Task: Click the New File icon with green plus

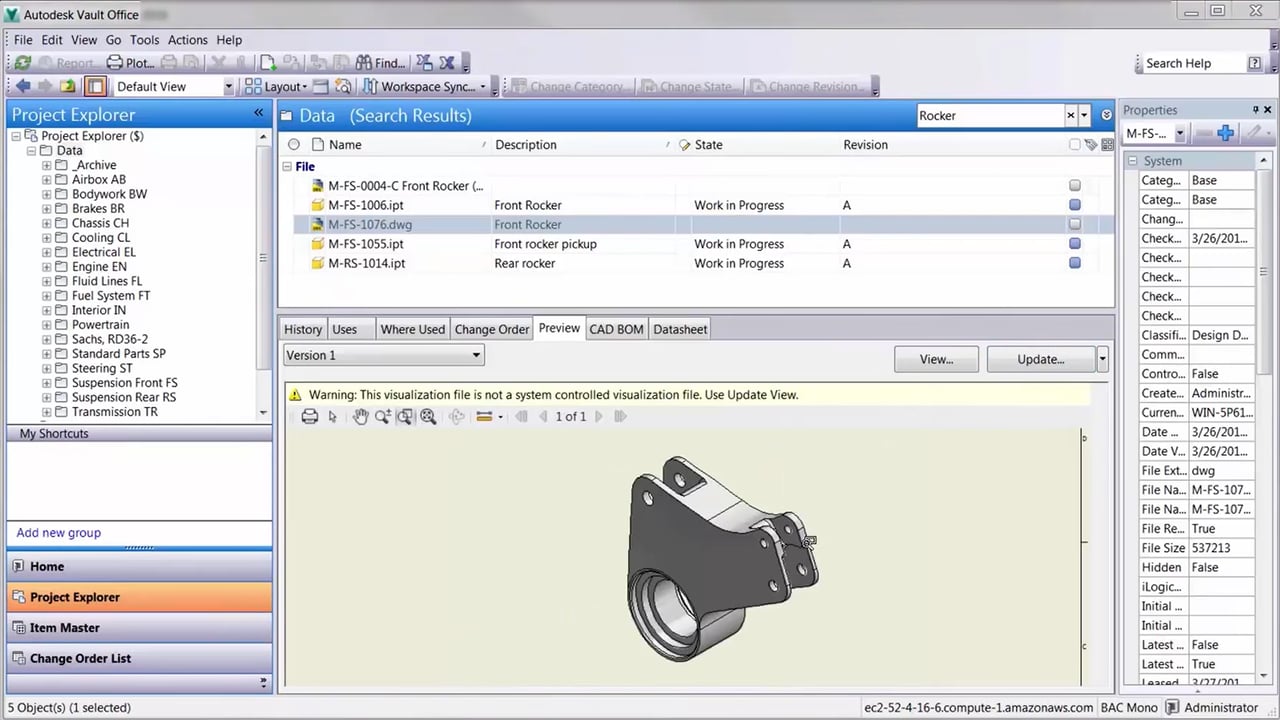Action: 269,63
